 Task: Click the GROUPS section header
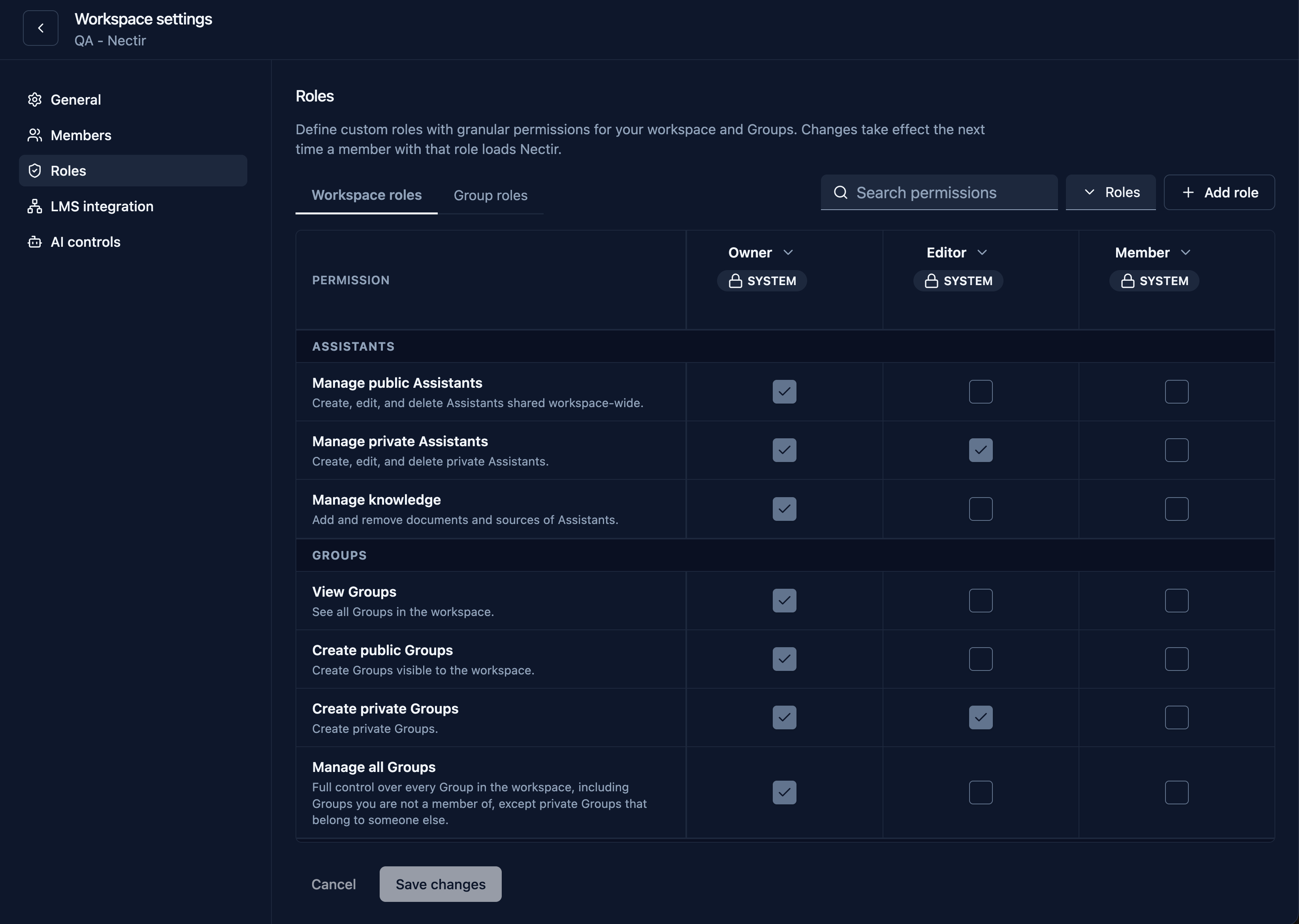[x=339, y=555]
